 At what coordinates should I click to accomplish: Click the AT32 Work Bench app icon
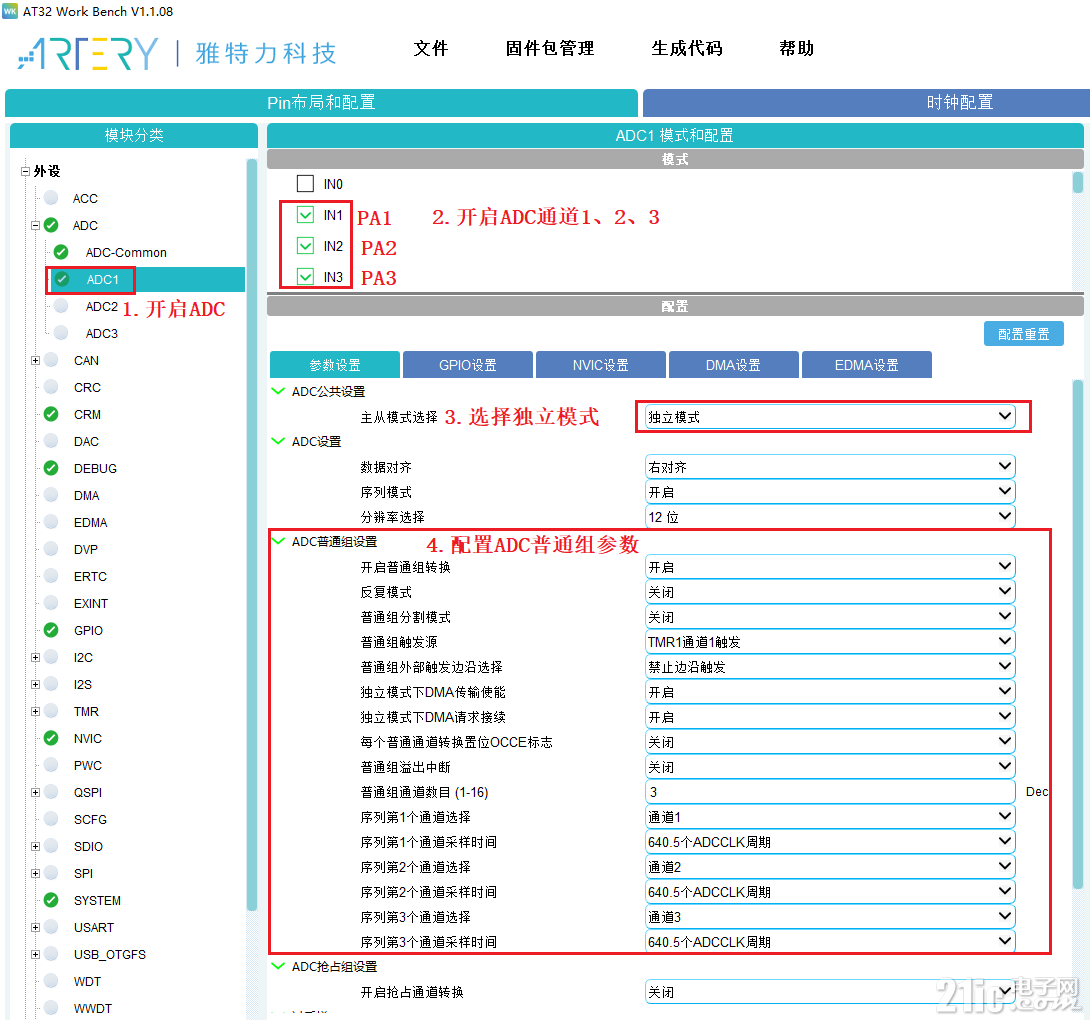[10, 11]
